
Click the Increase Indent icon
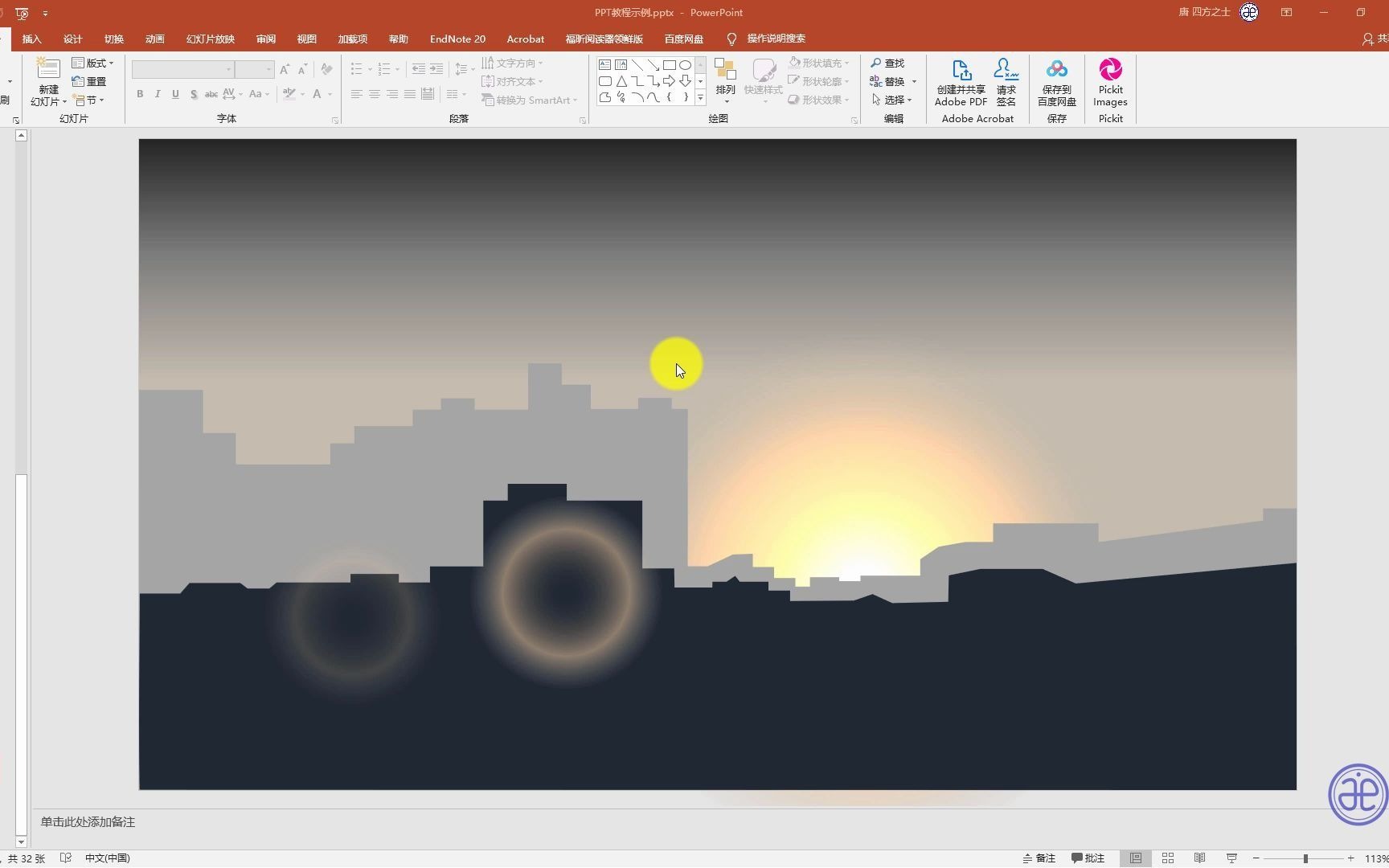point(436,69)
